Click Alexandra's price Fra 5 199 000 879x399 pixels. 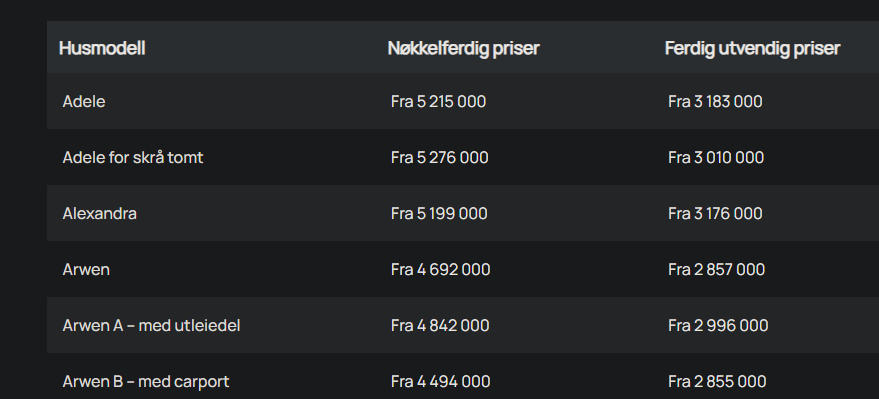(x=439, y=214)
